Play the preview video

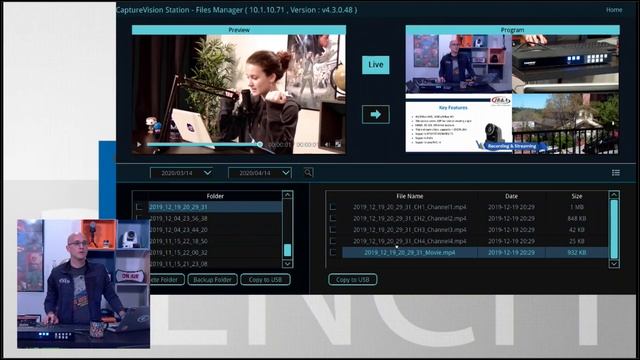[x=139, y=144]
